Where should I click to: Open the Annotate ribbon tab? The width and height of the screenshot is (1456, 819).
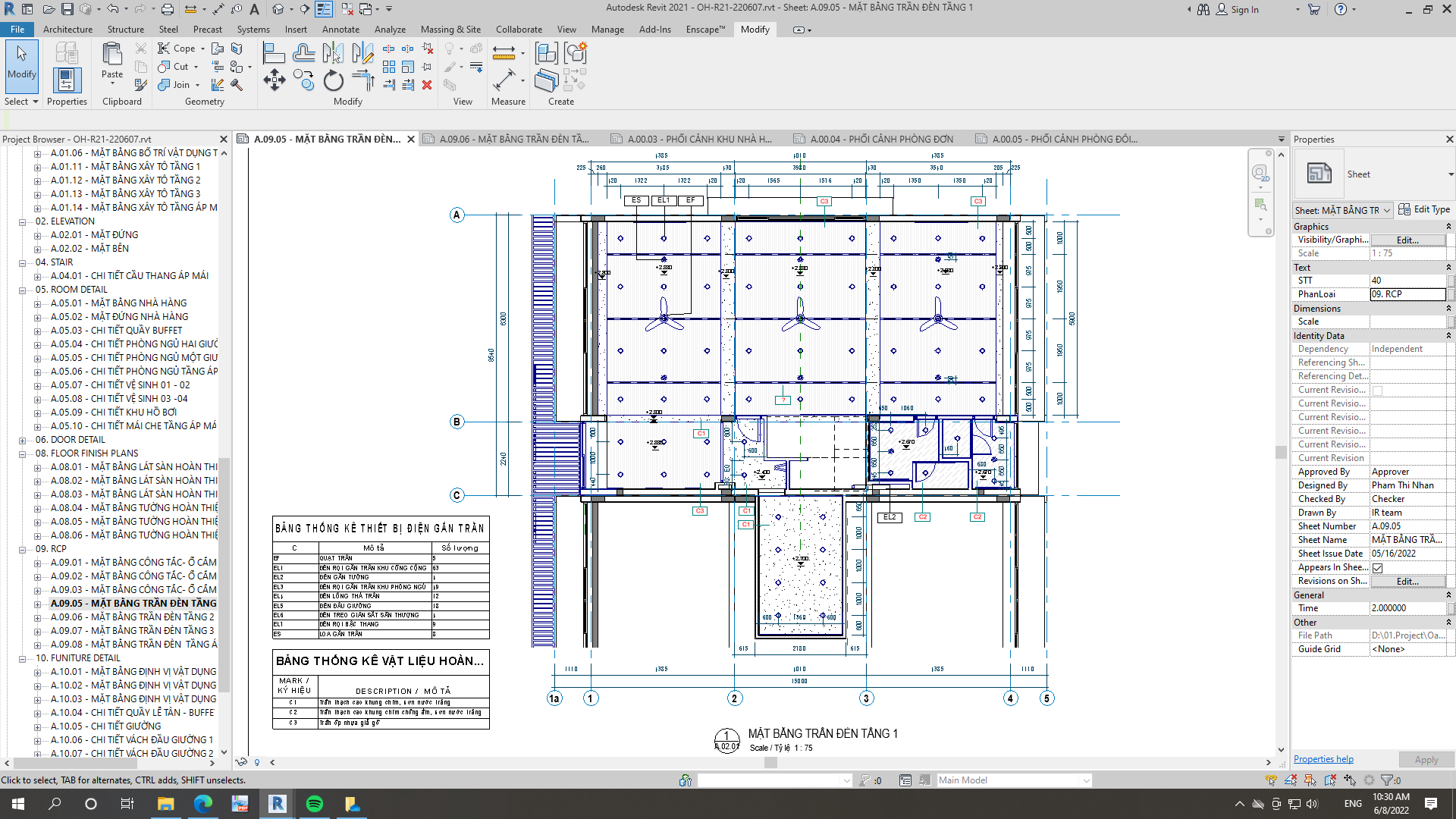(340, 30)
